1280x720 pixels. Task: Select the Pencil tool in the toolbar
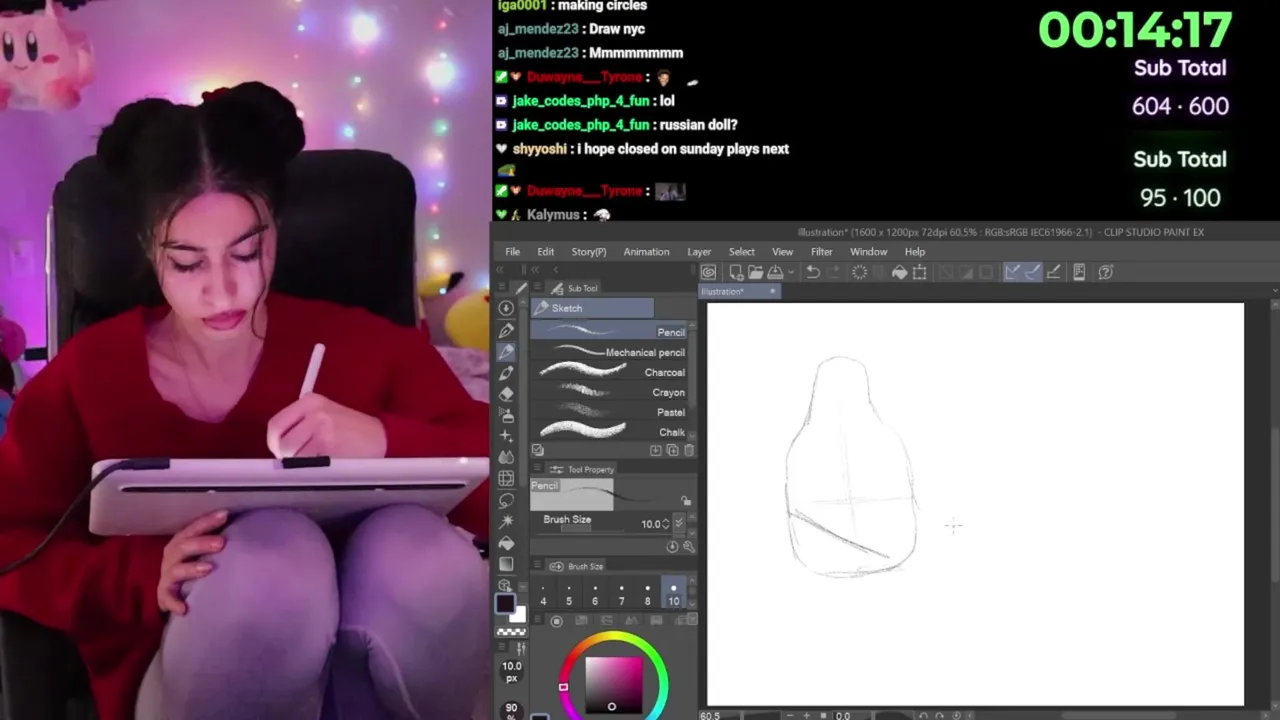pos(506,351)
